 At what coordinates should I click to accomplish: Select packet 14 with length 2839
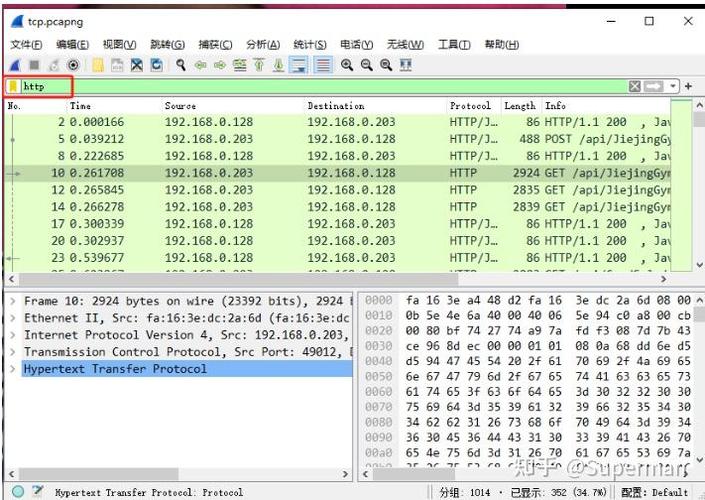[337, 207]
